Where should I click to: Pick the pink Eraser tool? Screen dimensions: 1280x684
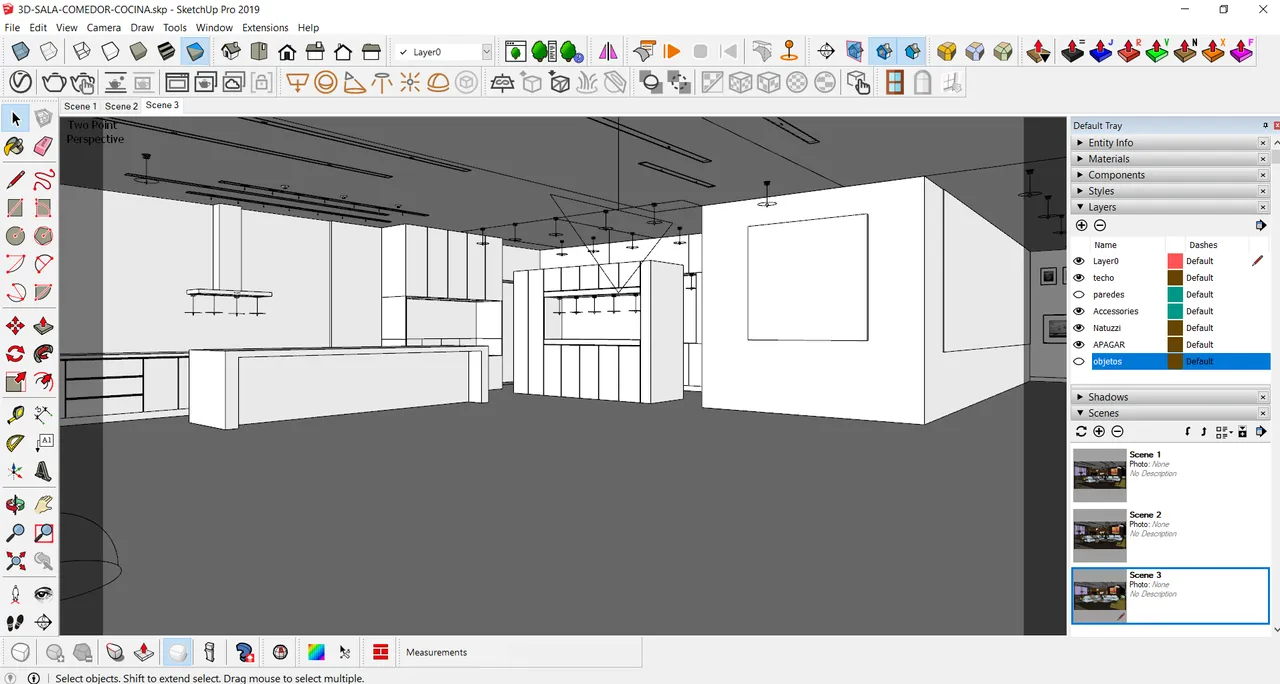click(43, 147)
